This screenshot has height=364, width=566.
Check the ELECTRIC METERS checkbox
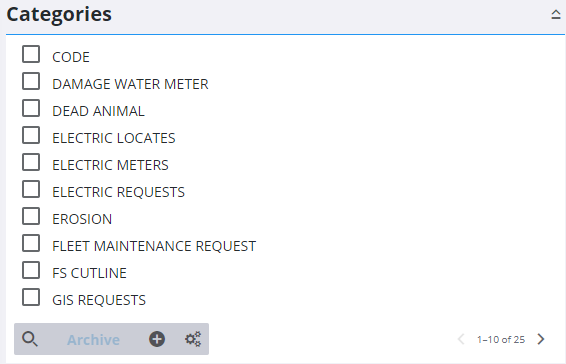[31, 162]
